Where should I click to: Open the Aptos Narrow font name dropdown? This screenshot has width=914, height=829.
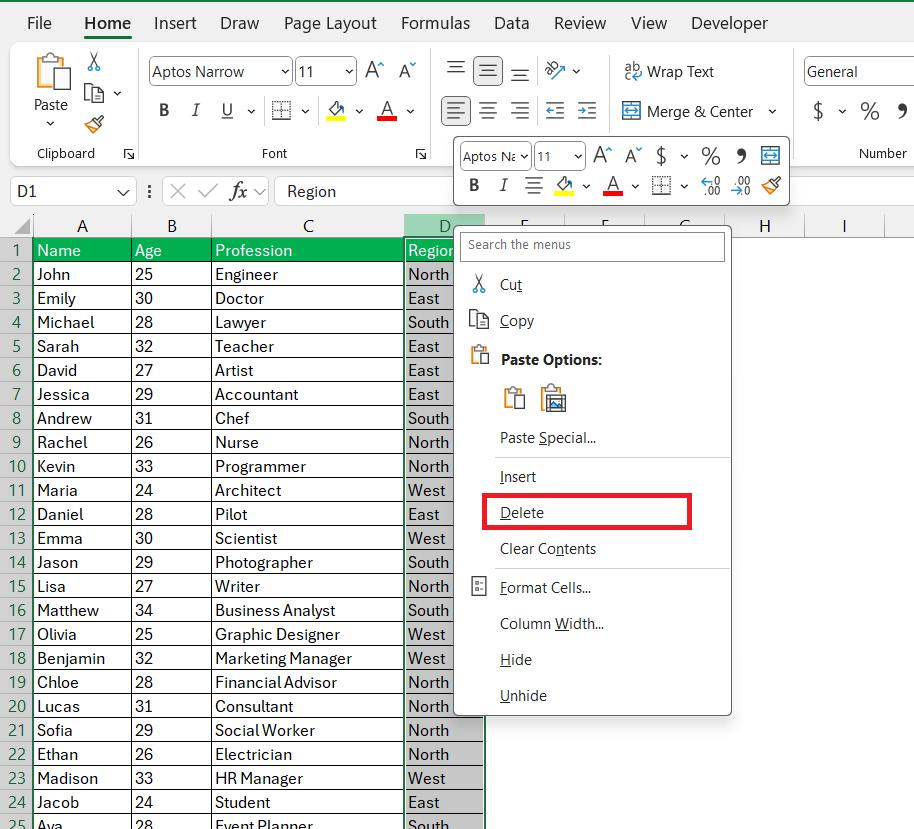(285, 72)
